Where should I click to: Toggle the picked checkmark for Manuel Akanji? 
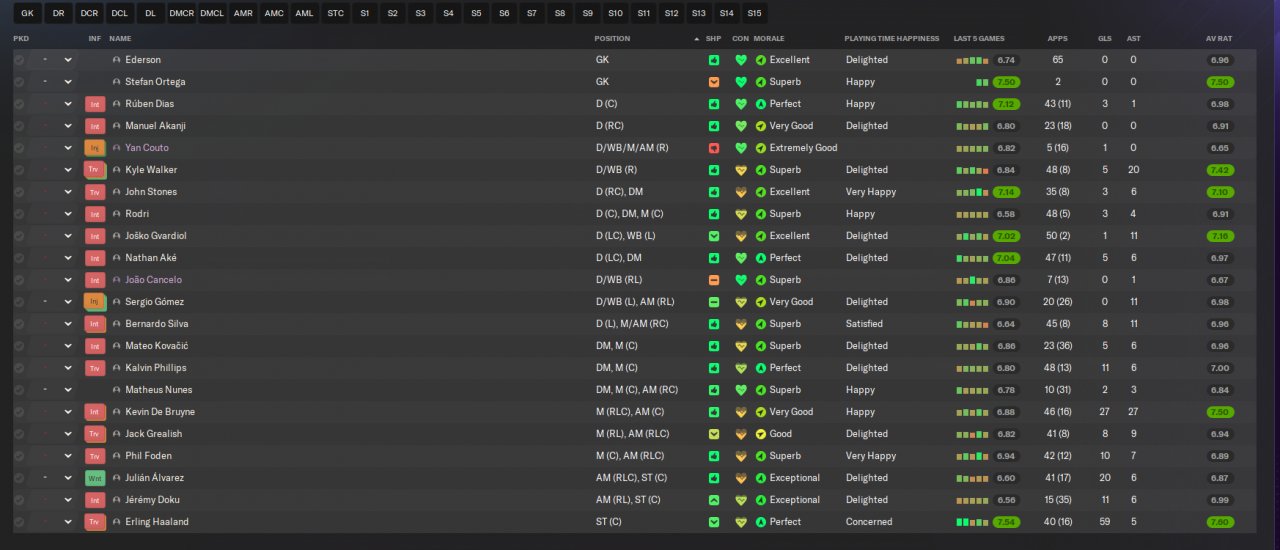[19, 126]
